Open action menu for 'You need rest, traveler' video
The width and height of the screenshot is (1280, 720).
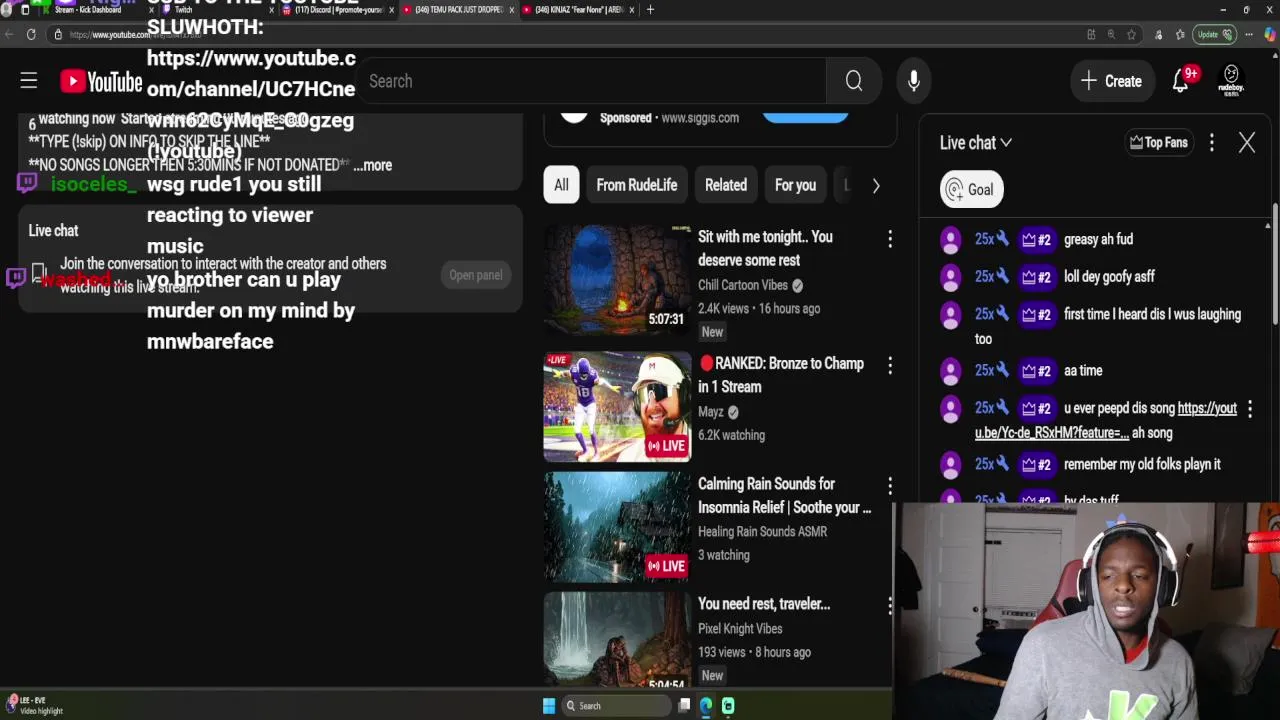(890, 605)
